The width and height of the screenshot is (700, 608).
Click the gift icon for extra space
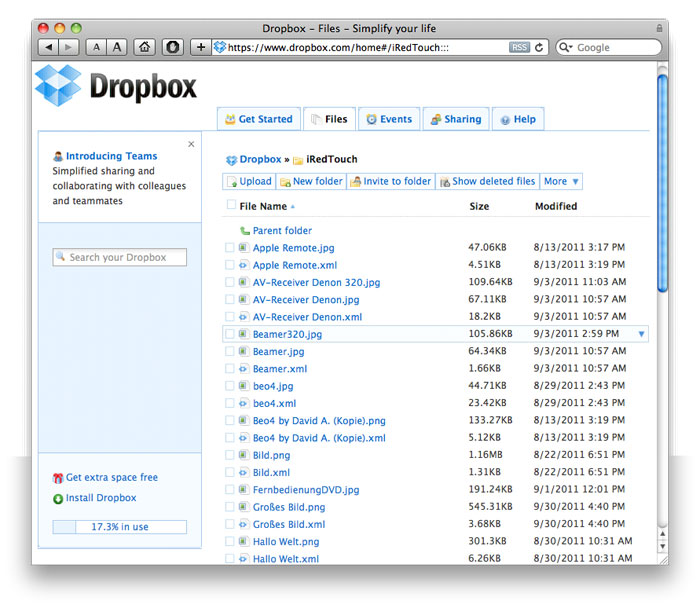(58, 478)
